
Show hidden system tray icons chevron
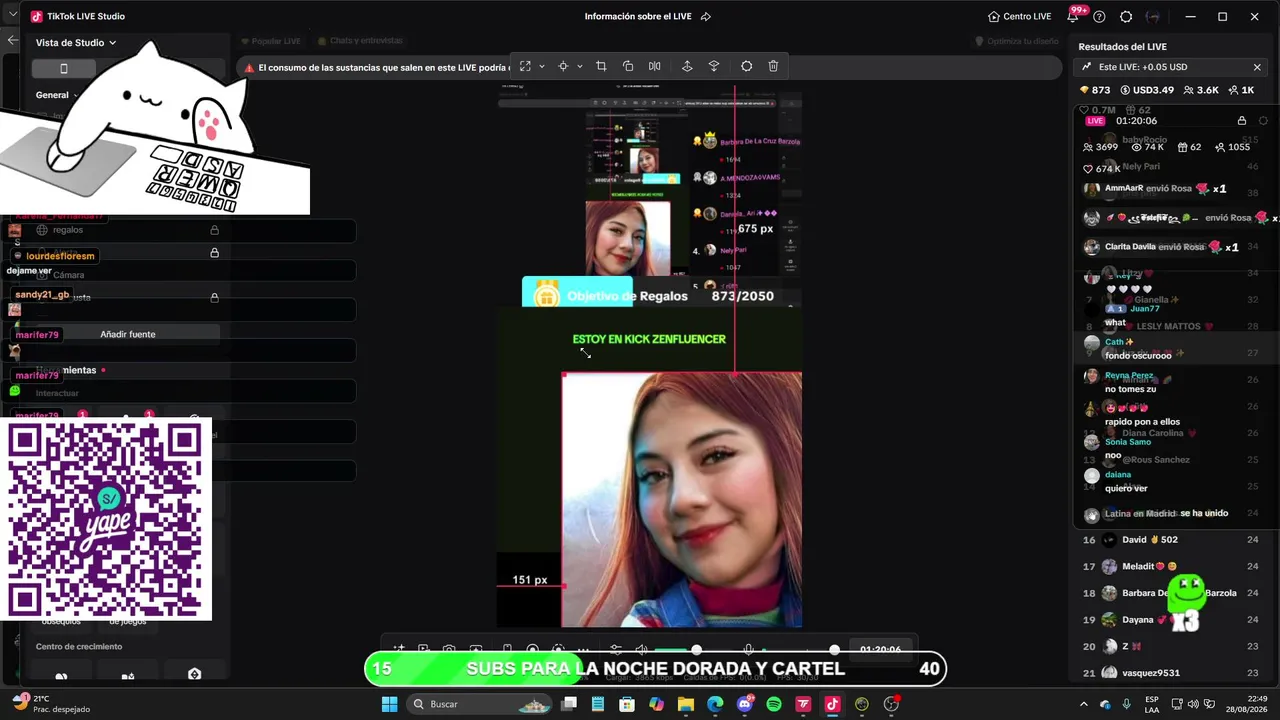point(1083,704)
